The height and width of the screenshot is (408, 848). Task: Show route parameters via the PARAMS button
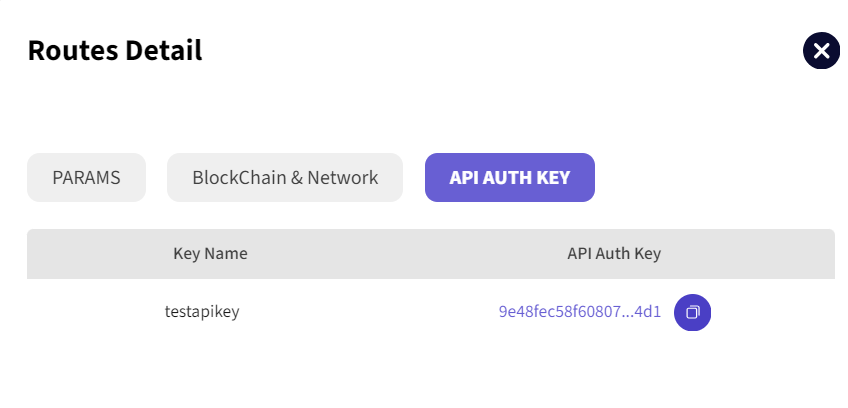point(86,178)
